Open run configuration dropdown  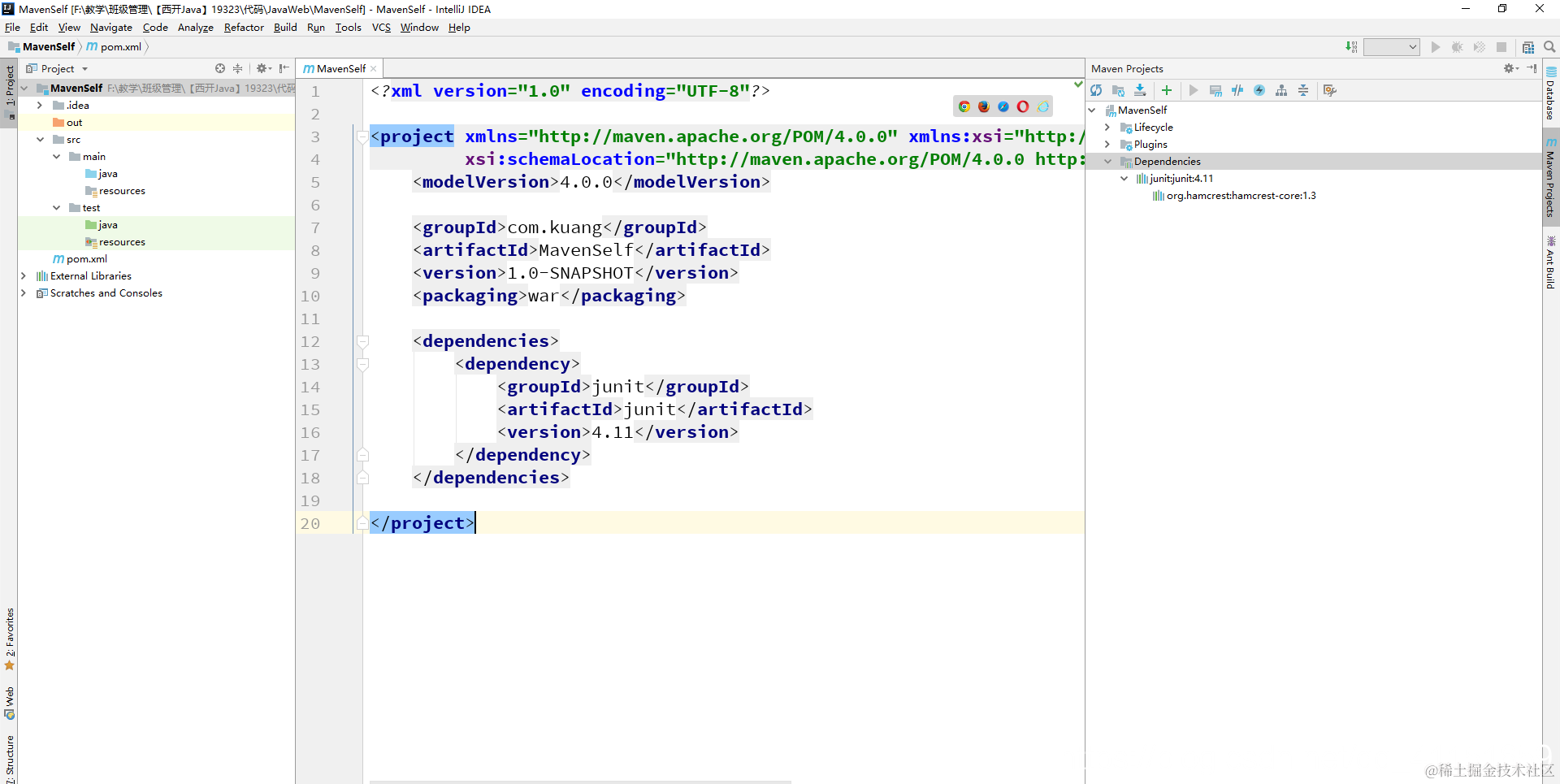point(1391,47)
